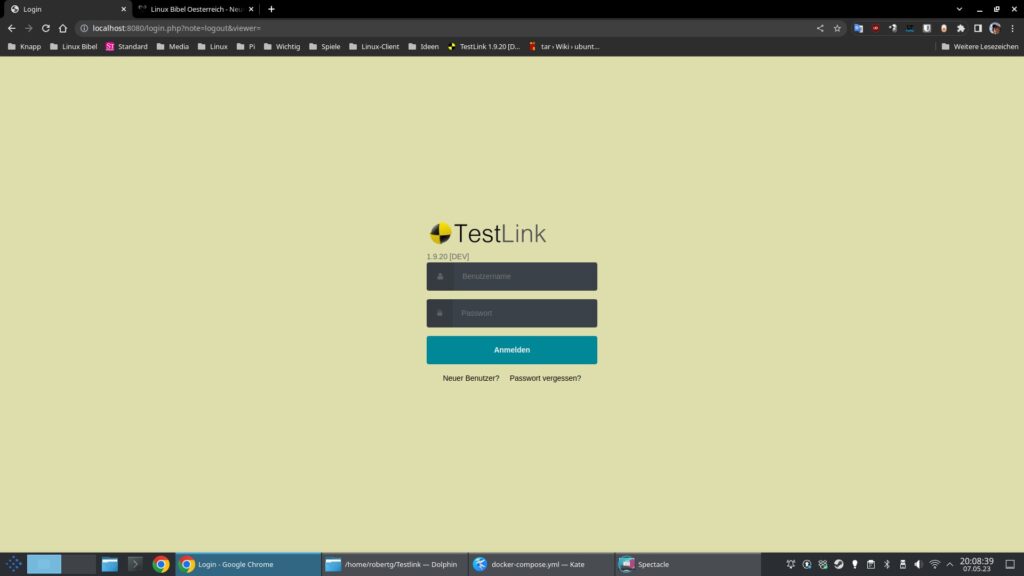Open the Standard bookmark
1024x576 pixels.
click(127, 46)
